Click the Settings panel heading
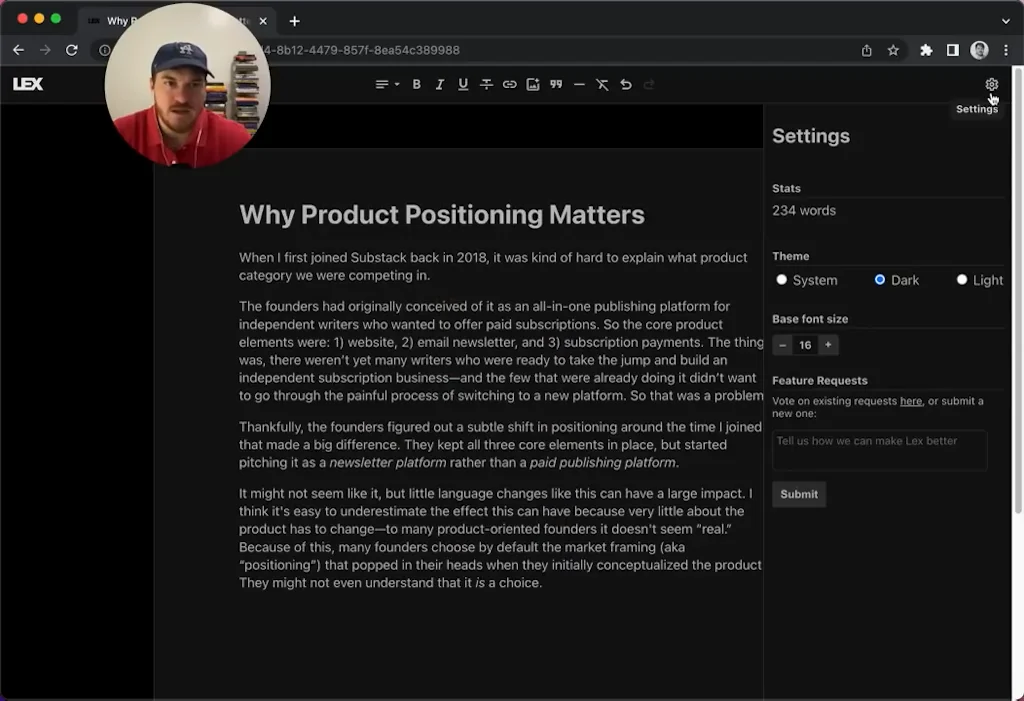Image resolution: width=1024 pixels, height=701 pixels. pyautogui.click(x=811, y=136)
